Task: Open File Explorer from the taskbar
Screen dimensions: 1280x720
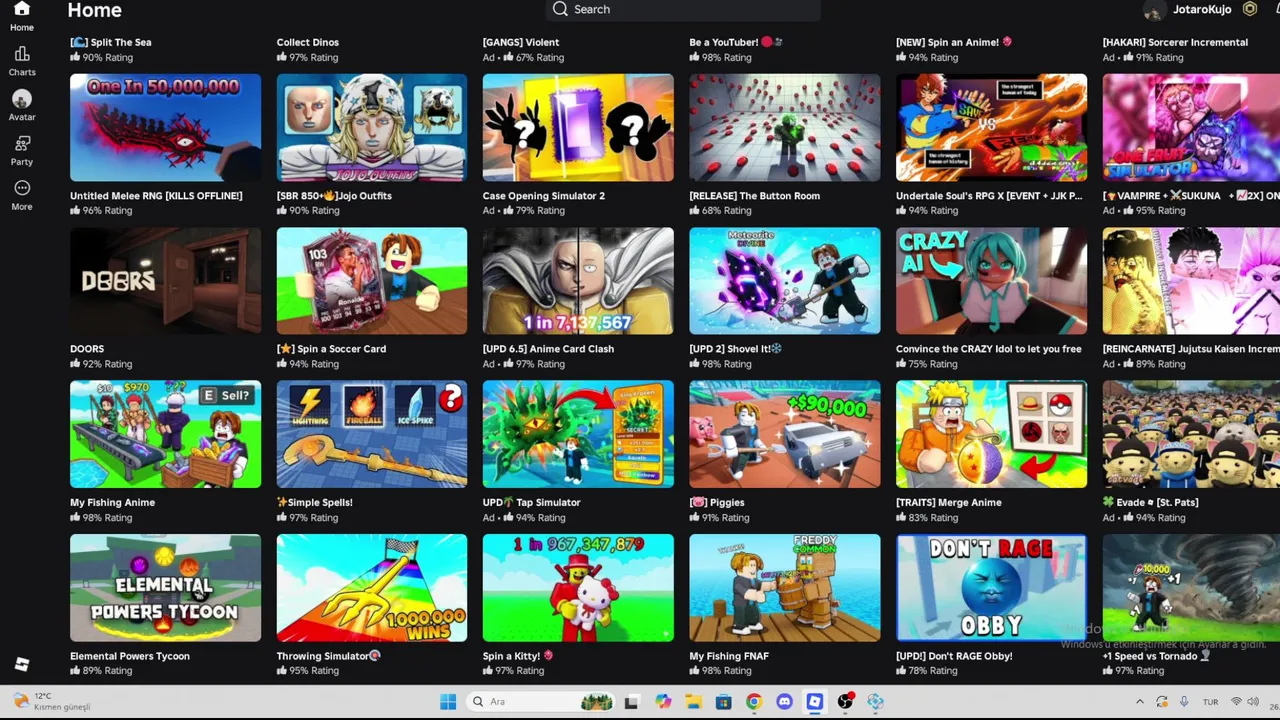Action: [x=693, y=702]
